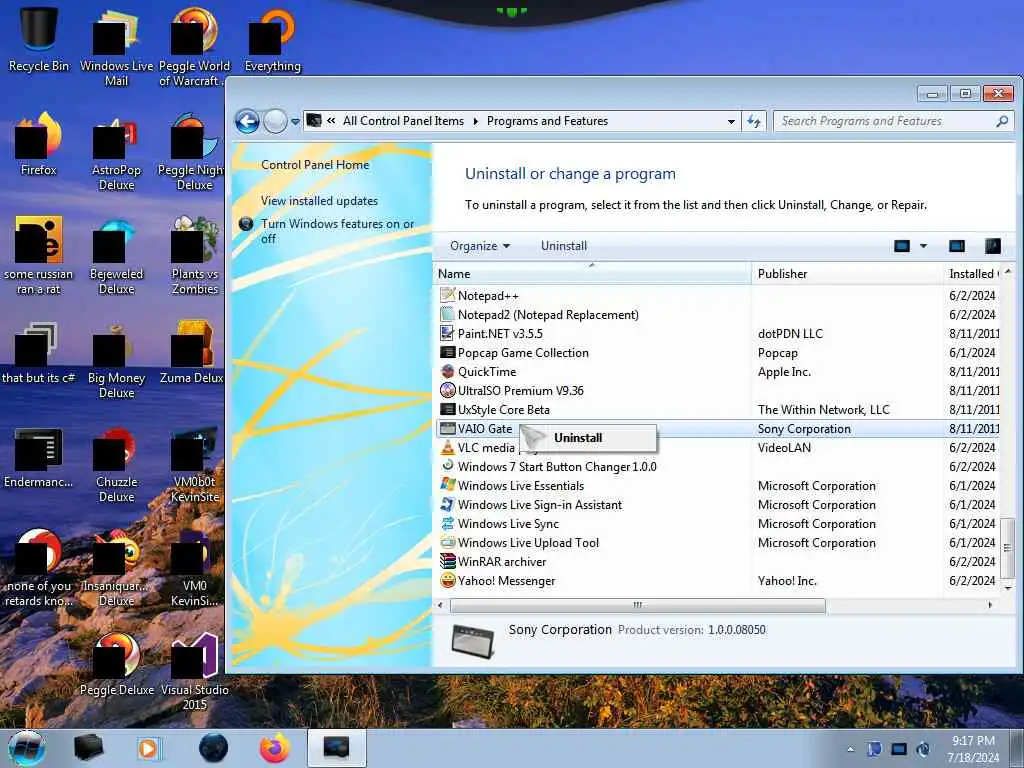Click the Yahoo! Messenger smiley icon
The height and width of the screenshot is (768, 1024).
point(447,581)
